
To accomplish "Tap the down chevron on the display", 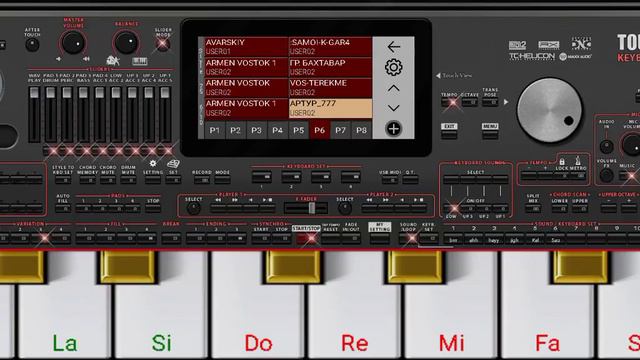I will pos(393,108).
